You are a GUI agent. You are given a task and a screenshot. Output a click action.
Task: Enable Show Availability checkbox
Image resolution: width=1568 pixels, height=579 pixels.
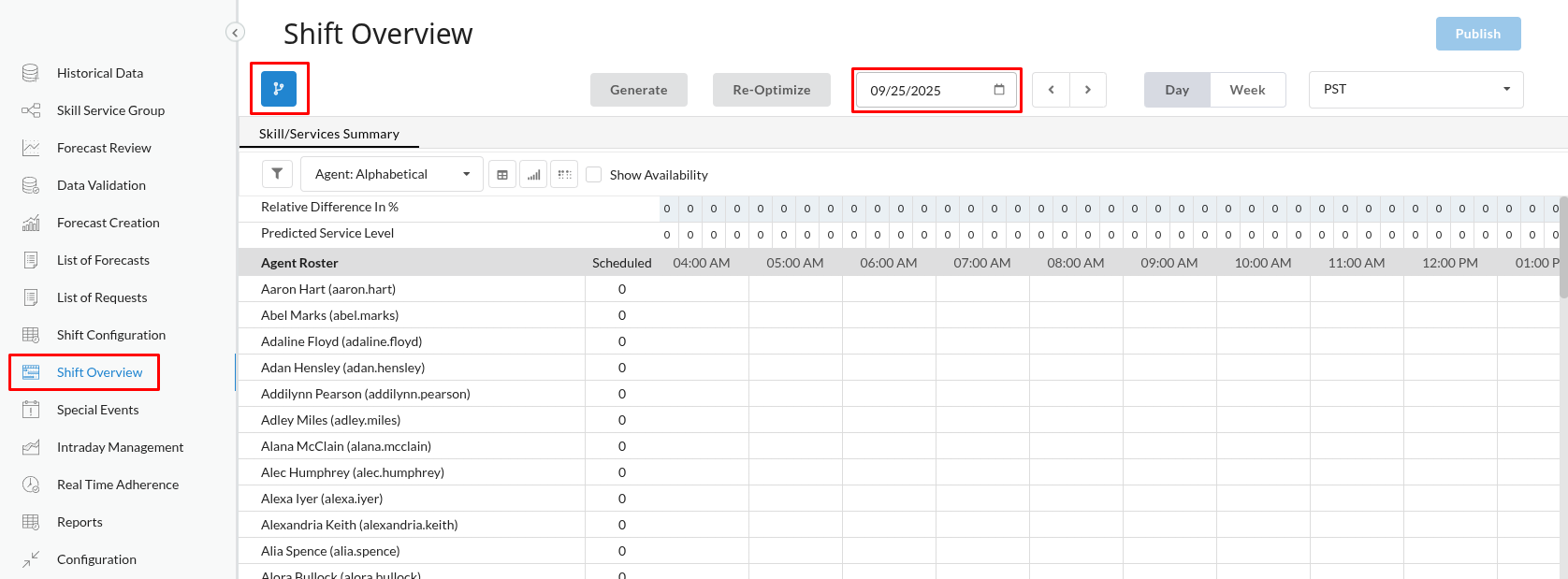[593, 175]
